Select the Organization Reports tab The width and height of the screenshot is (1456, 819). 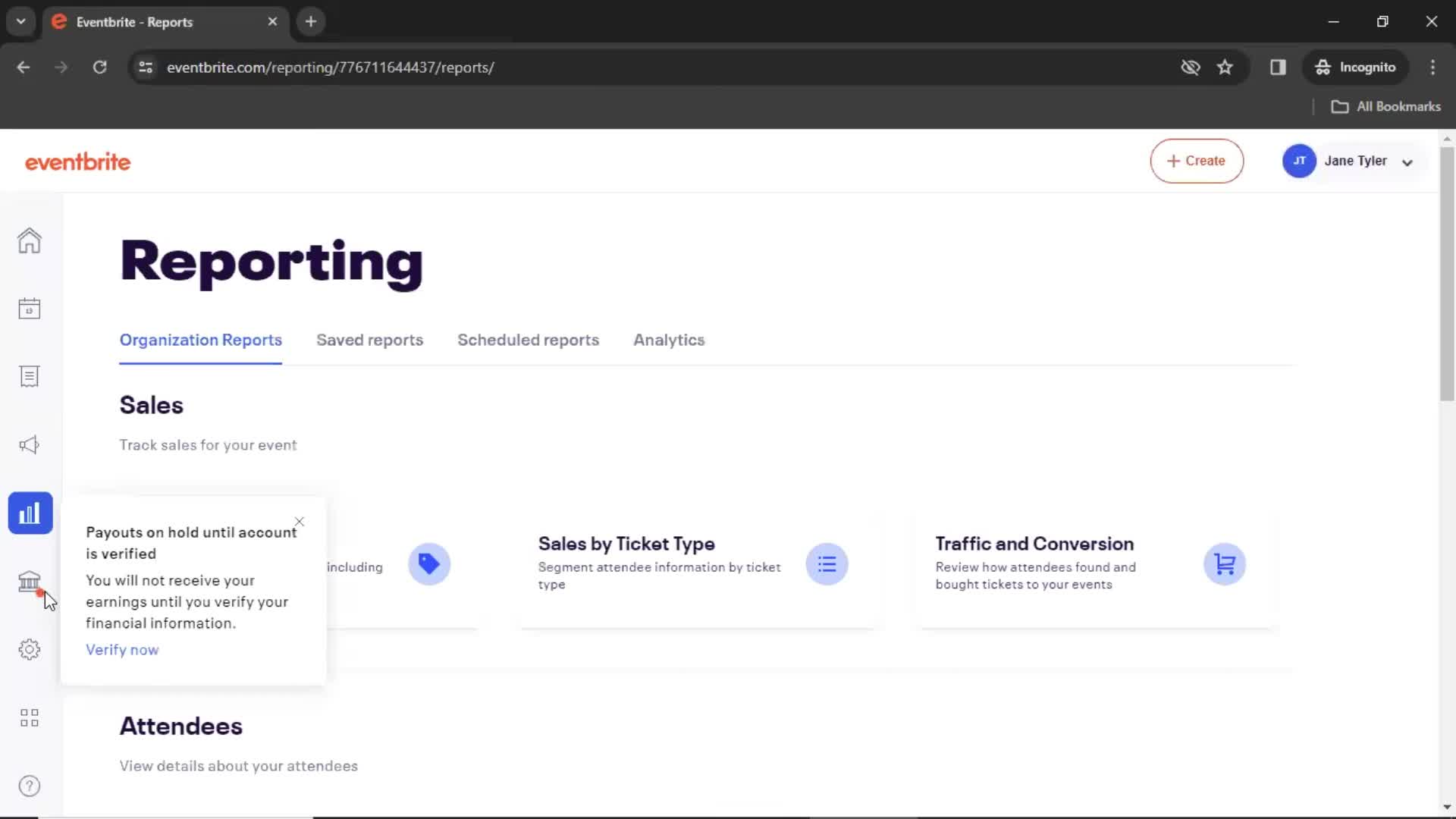200,340
